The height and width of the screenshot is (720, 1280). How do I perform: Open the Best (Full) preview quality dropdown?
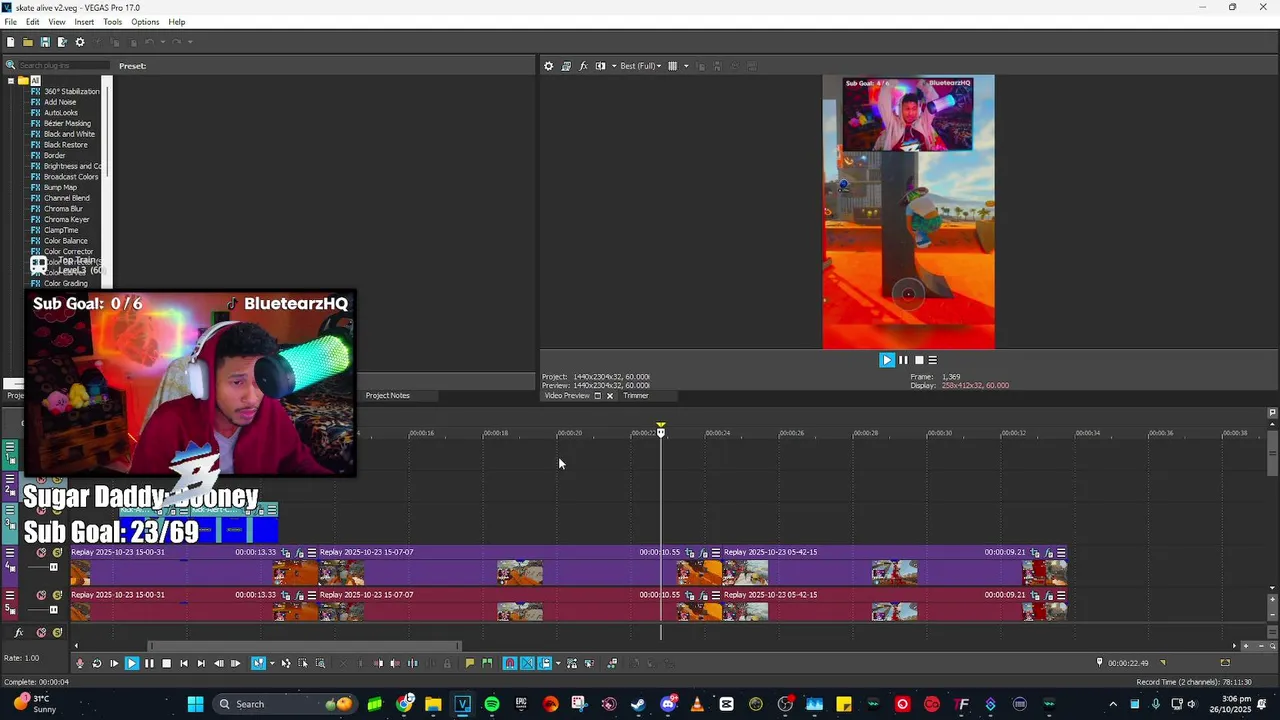pos(641,66)
